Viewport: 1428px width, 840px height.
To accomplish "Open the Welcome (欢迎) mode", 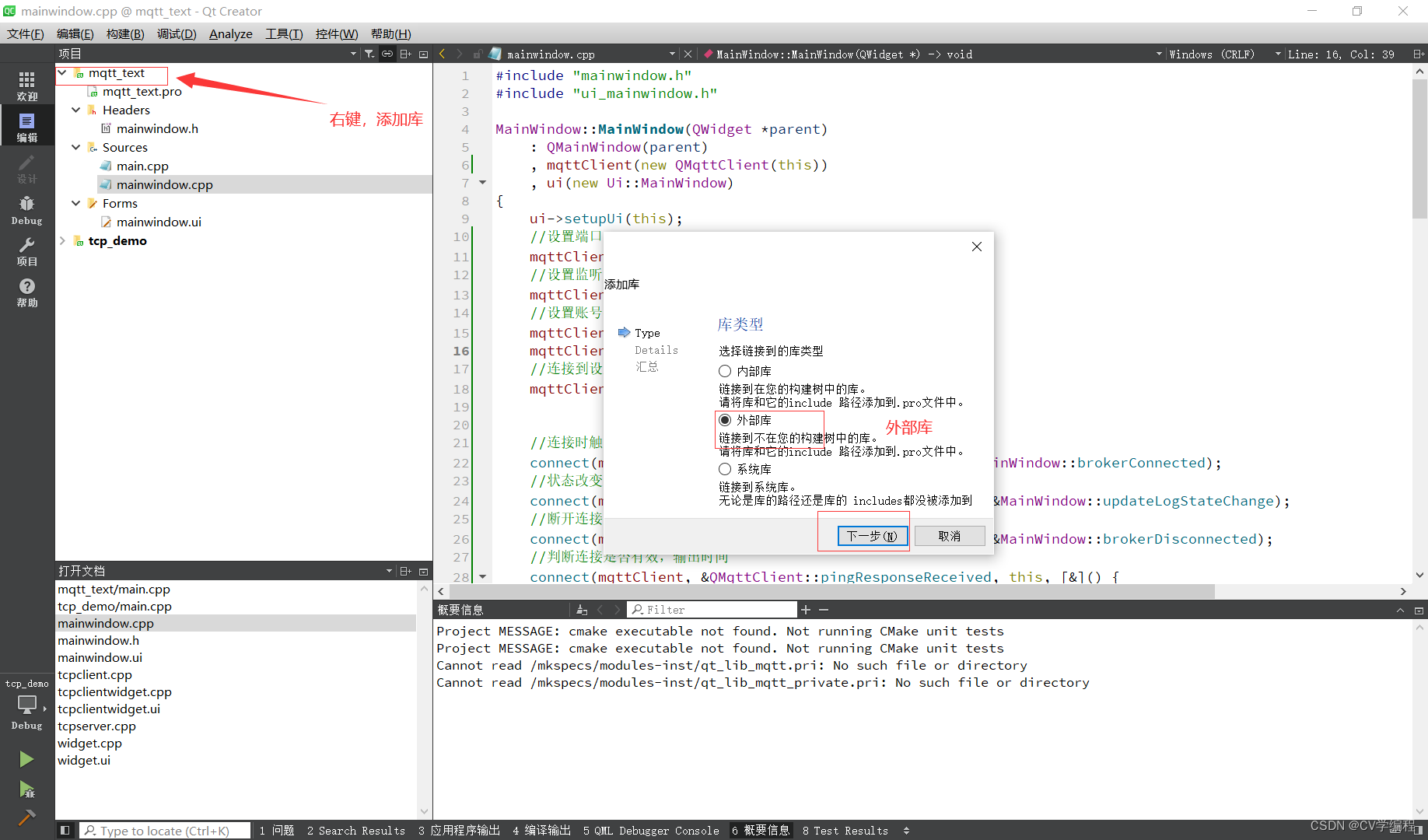I will 26,86.
